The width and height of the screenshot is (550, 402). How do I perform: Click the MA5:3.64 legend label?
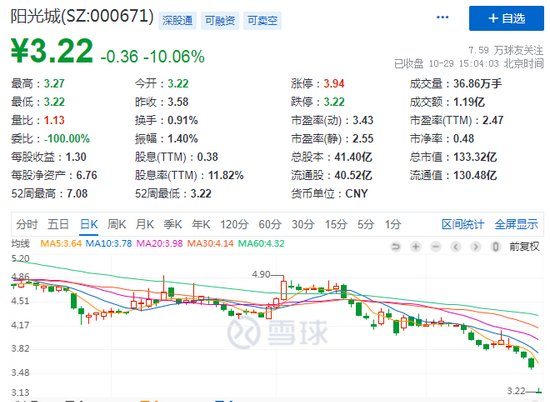61,243
